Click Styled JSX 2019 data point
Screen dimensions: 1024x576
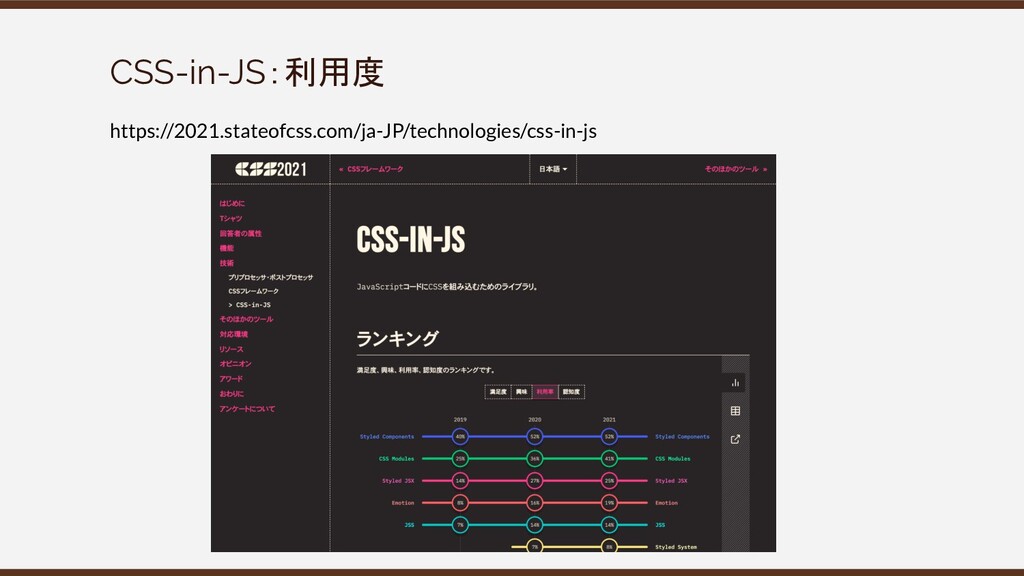pyautogui.click(x=460, y=481)
